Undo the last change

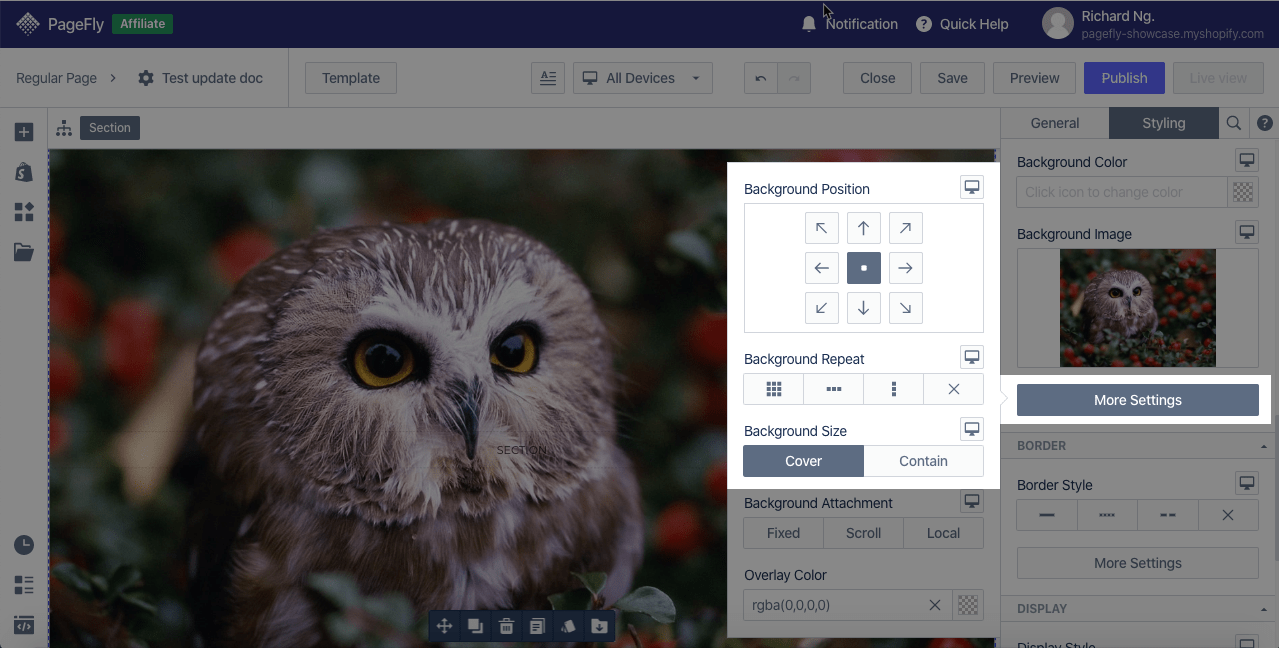pyautogui.click(x=761, y=78)
